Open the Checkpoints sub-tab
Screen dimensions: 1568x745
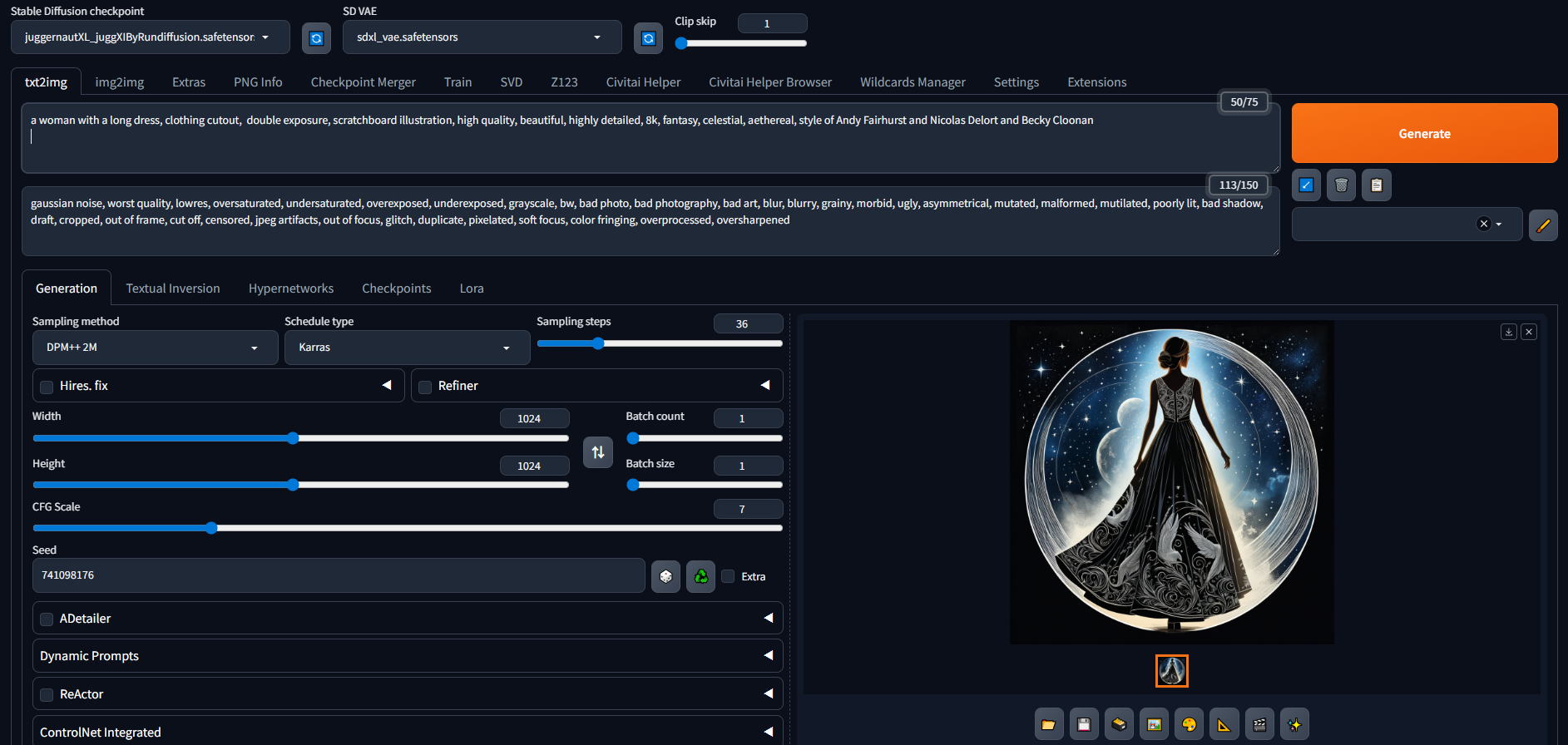pos(397,289)
